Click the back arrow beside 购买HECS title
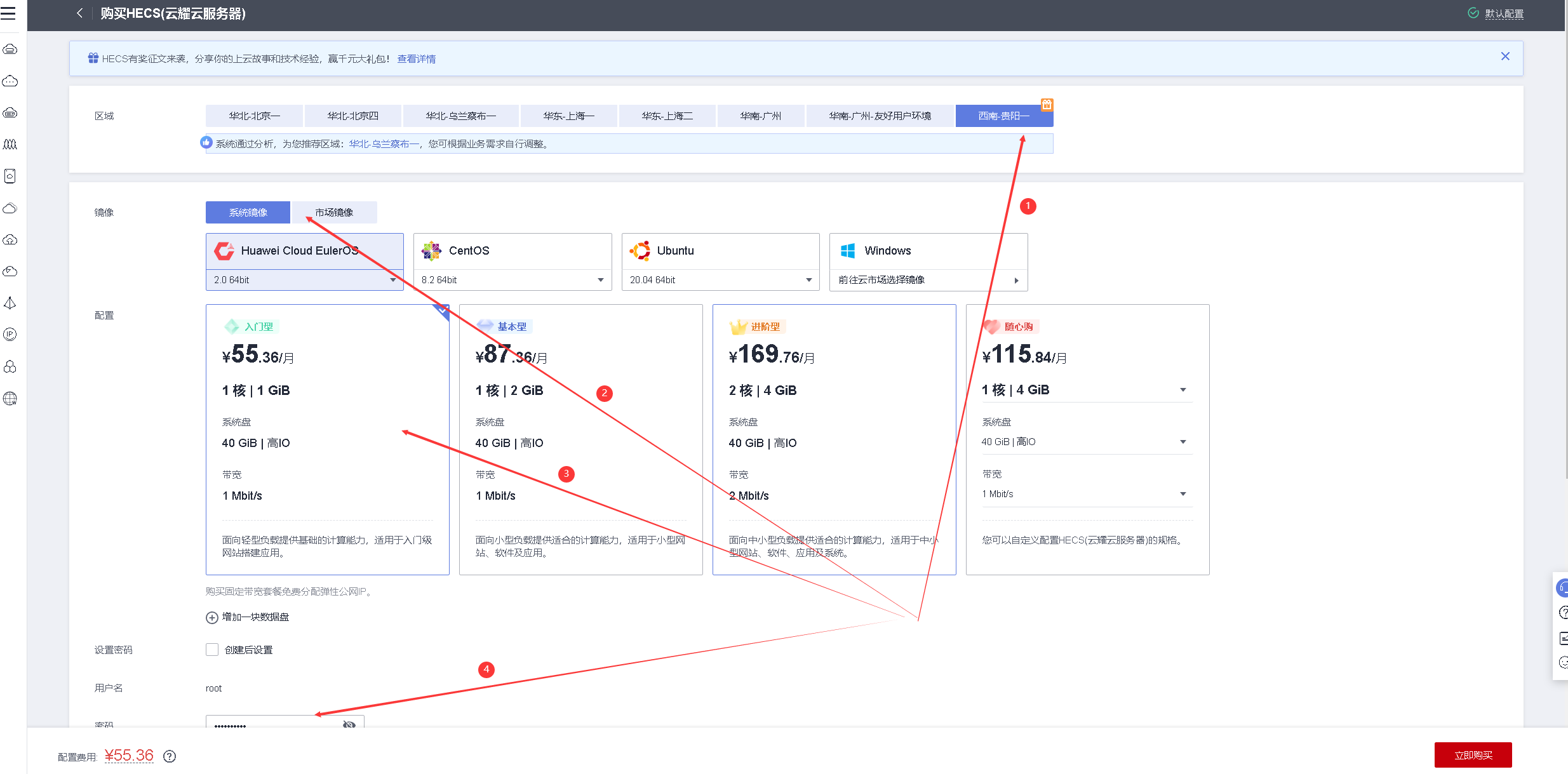This screenshot has height=774, width=1568. tap(79, 13)
